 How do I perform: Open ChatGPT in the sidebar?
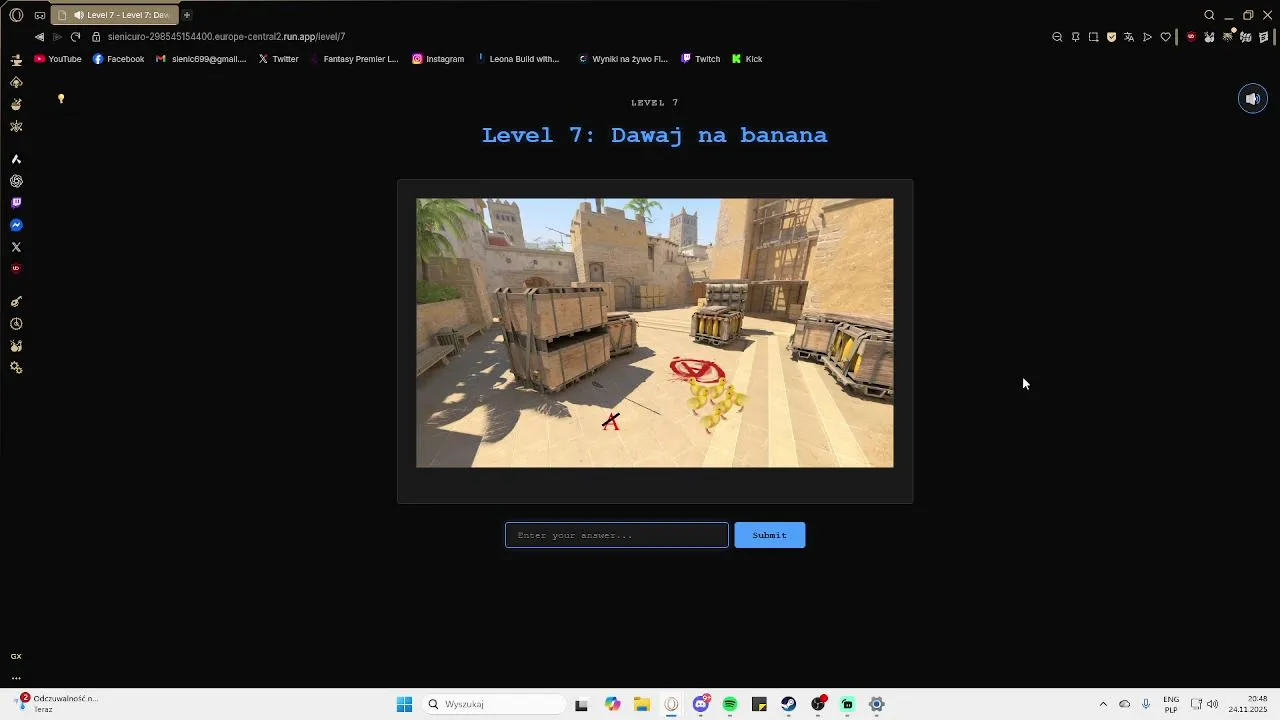click(x=16, y=181)
